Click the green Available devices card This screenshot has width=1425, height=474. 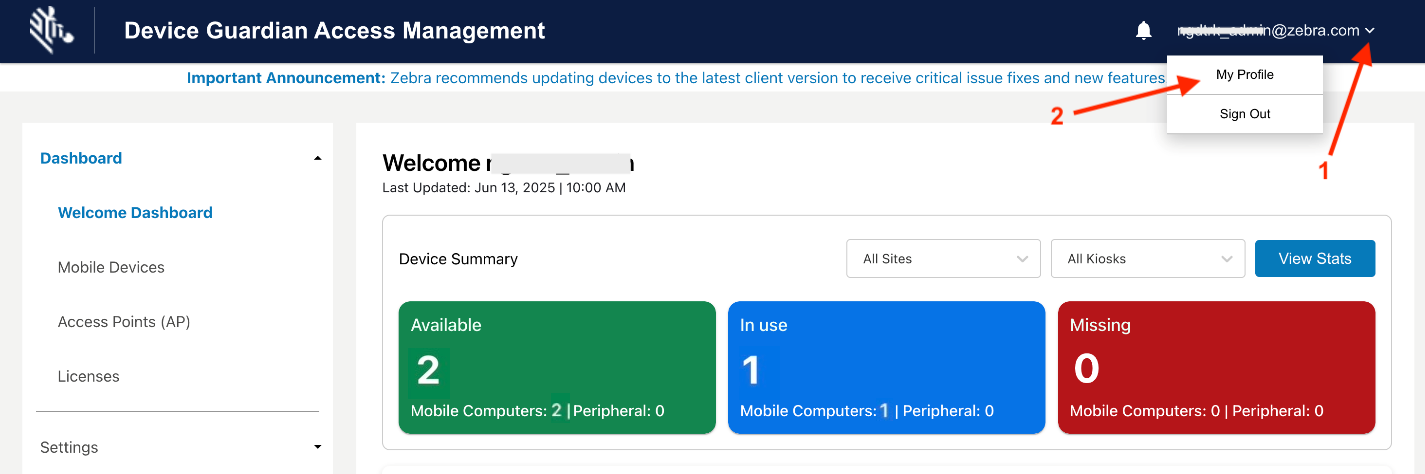pyautogui.click(x=556, y=368)
